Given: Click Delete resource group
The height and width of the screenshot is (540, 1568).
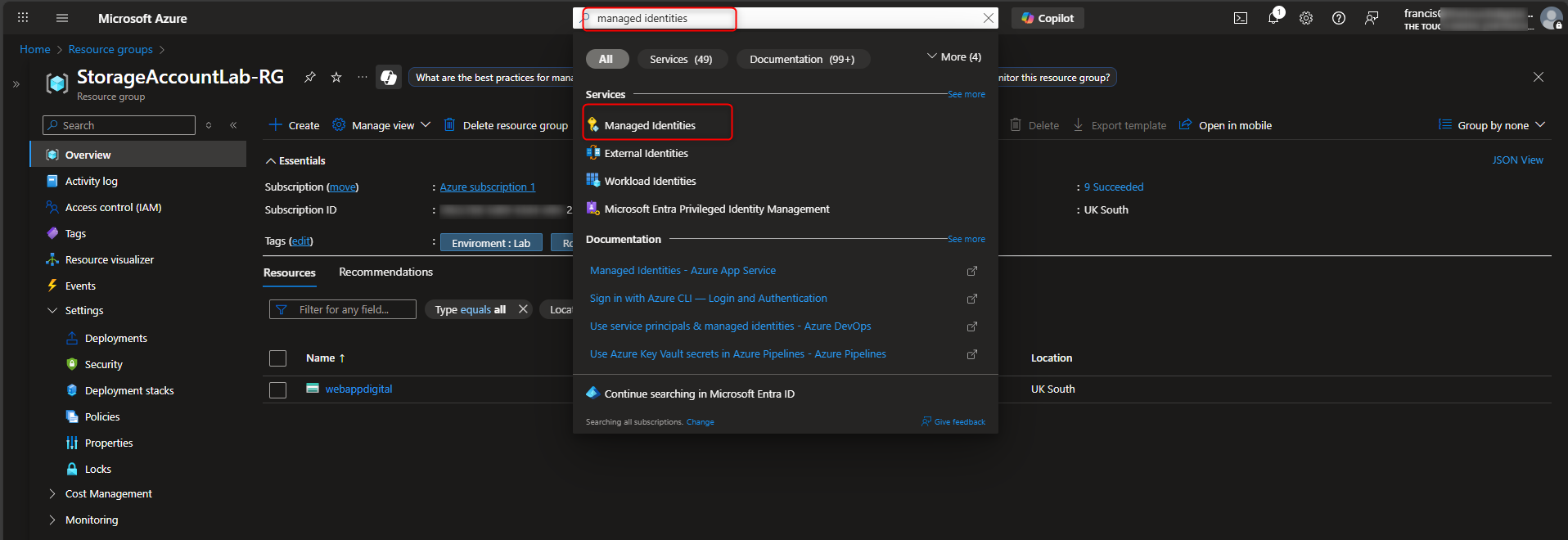Looking at the screenshot, I should (x=506, y=125).
